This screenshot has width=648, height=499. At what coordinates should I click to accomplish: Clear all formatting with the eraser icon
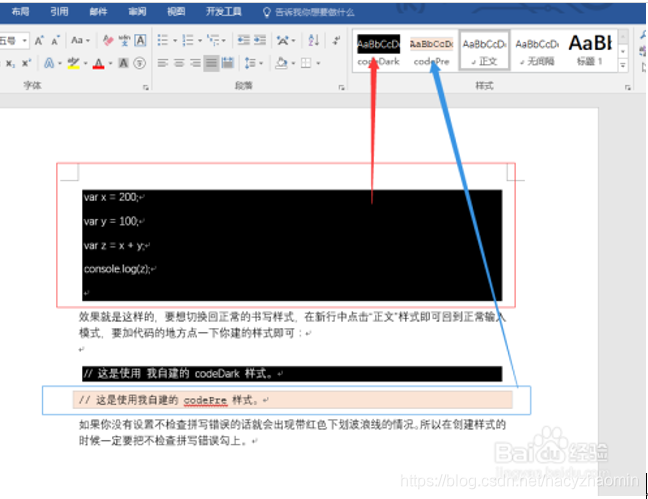[108, 41]
